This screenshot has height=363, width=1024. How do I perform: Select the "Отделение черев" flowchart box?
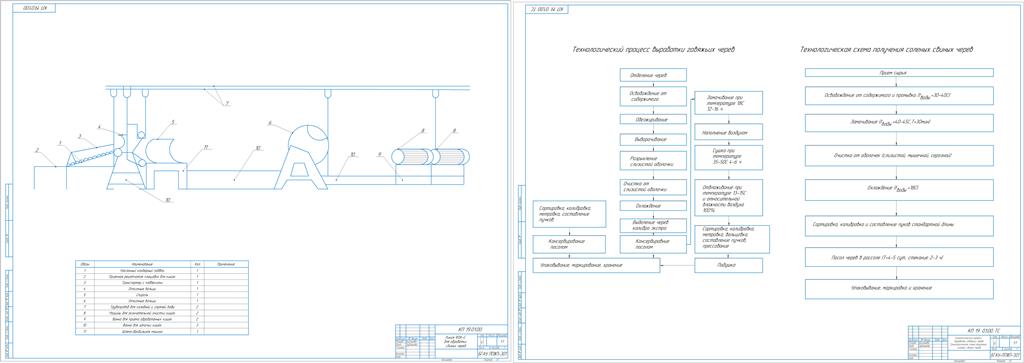pyautogui.click(x=653, y=75)
